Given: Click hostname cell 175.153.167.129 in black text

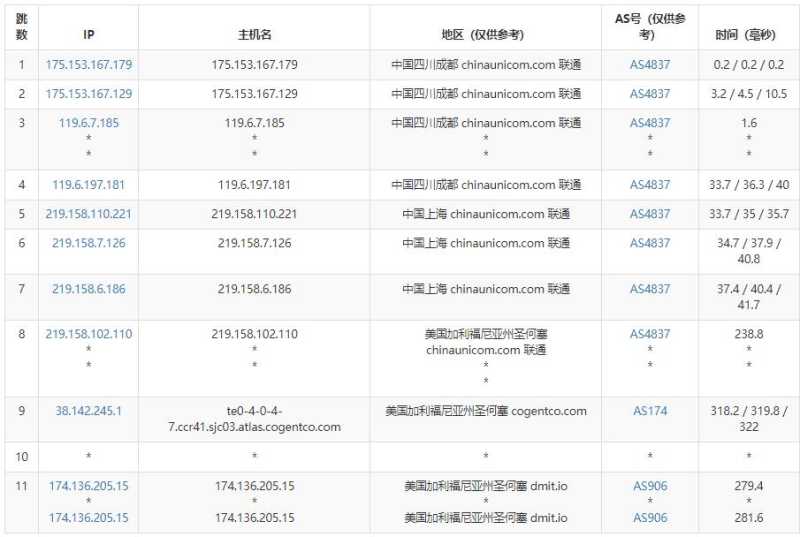Looking at the screenshot, I should click(255, 94).
